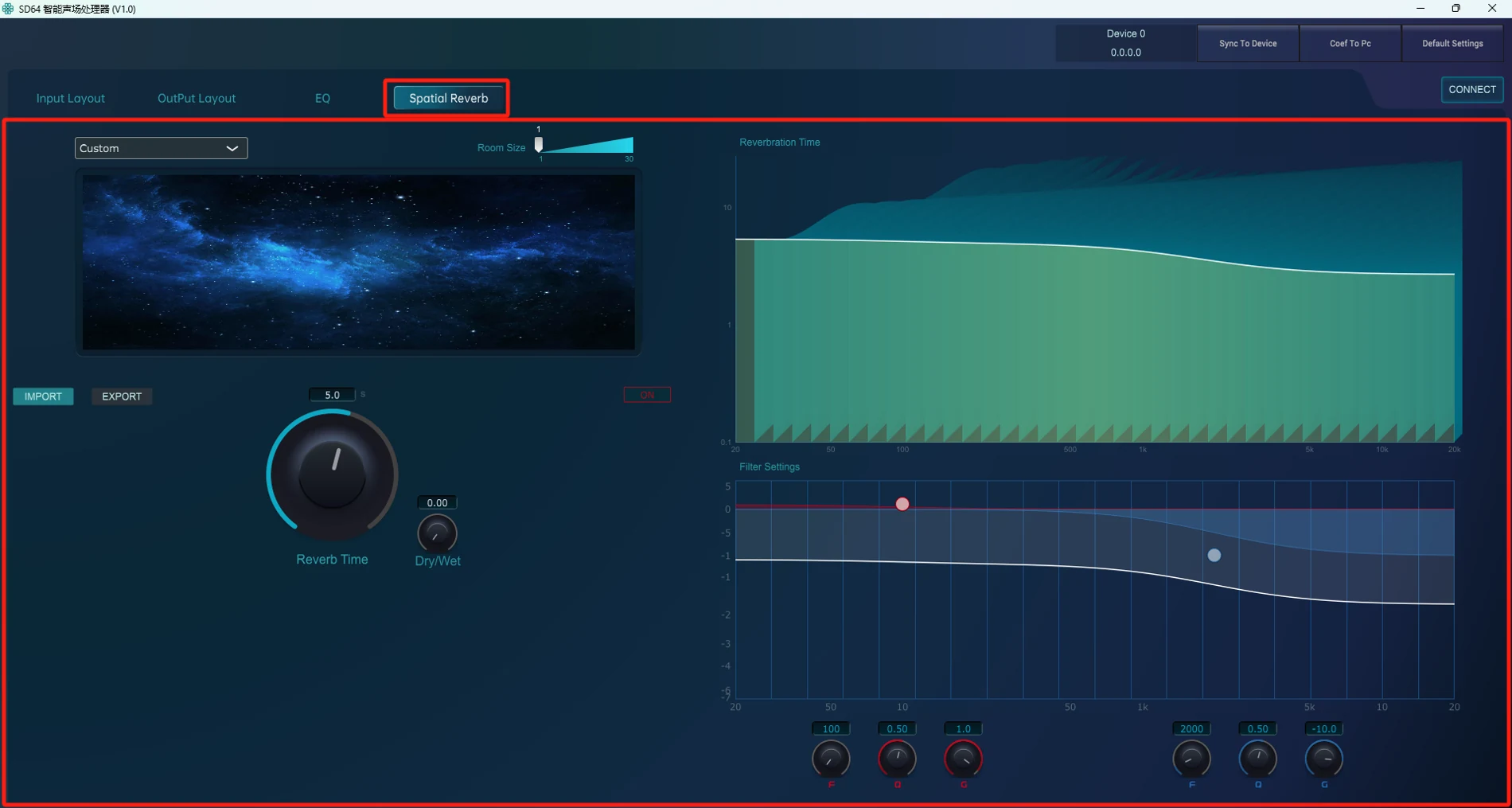Toggle the reverb ON switch
This screenshot has width=1512, height=808.
pyautogui.click(x=647, y=395)
